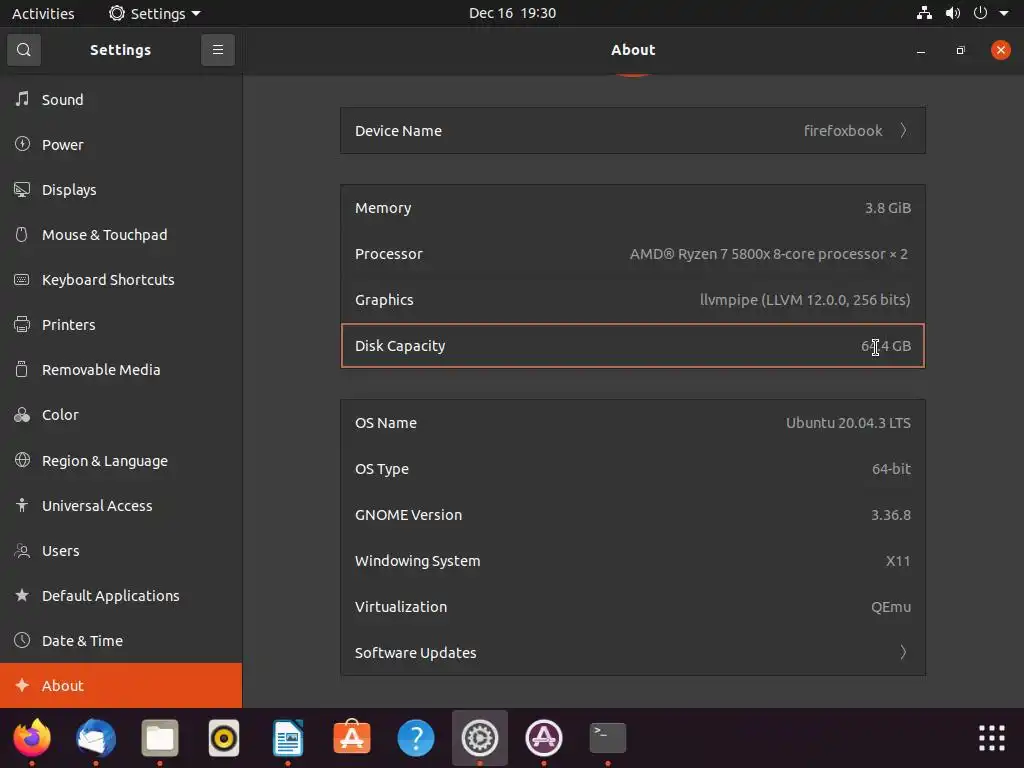The height and width of the screenshot is (768, 1024).
Task: Show all applications grid
Action: coord(991,738)
